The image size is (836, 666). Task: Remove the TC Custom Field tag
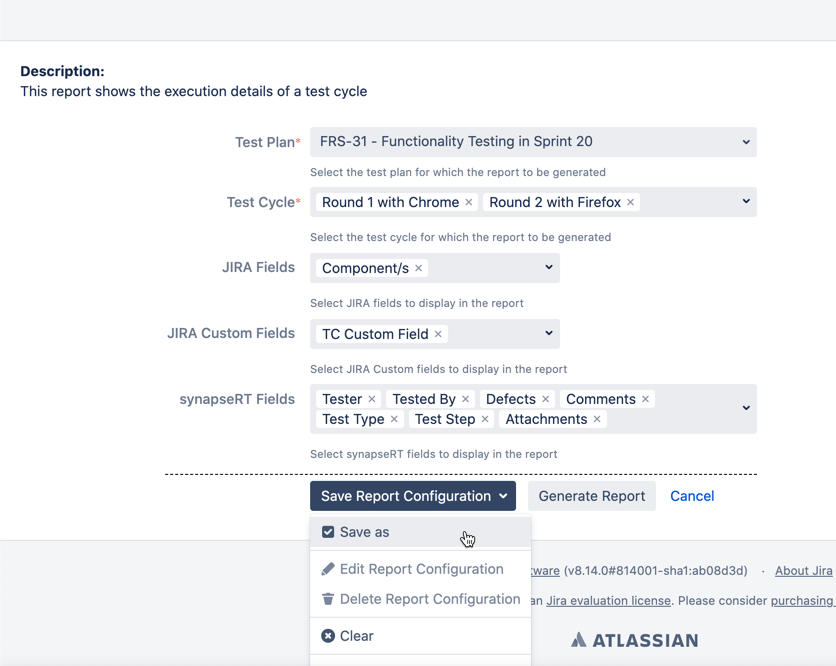click(438, 335)
